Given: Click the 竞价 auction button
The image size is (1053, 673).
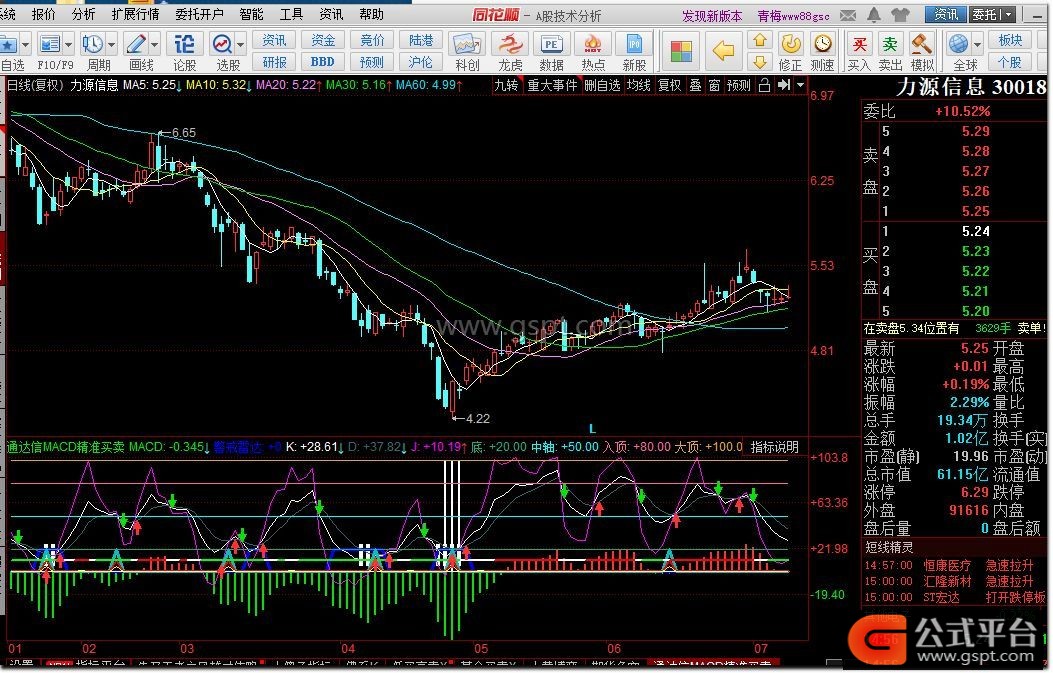Looking at the screenshot, I should 372,40.
